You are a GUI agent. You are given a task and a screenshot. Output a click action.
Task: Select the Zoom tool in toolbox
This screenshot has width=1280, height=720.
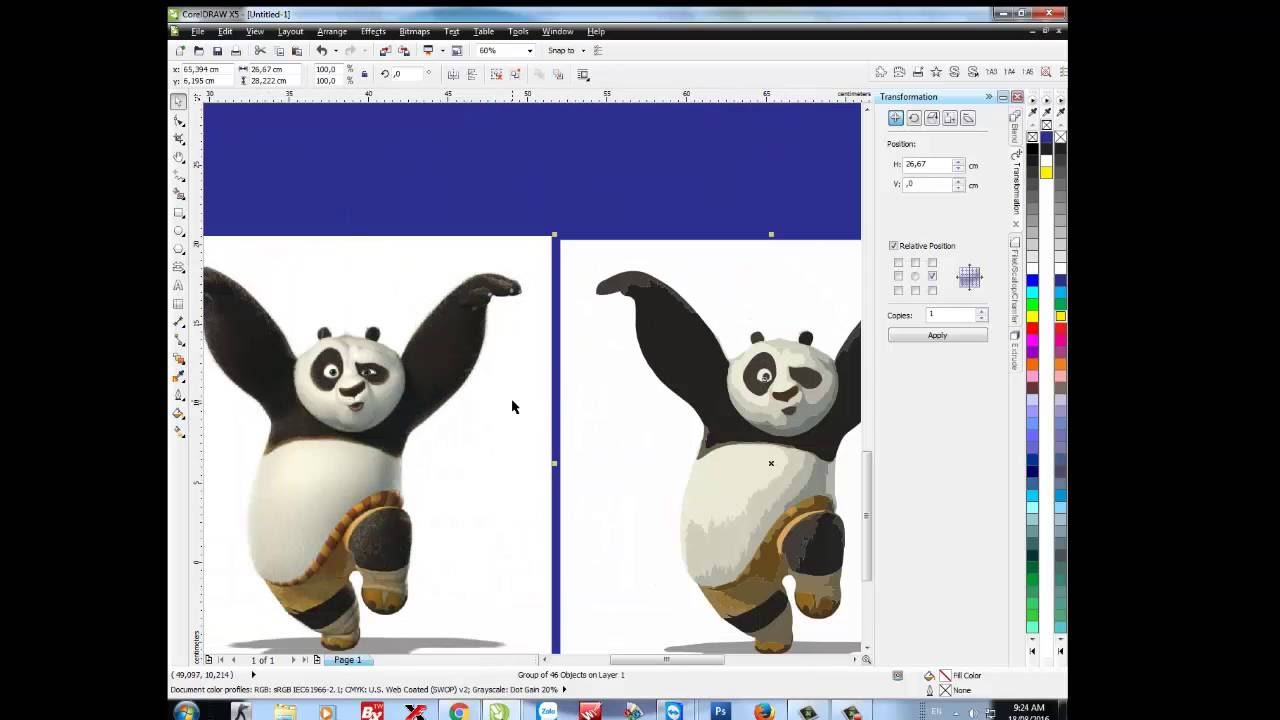pos(178,157)
